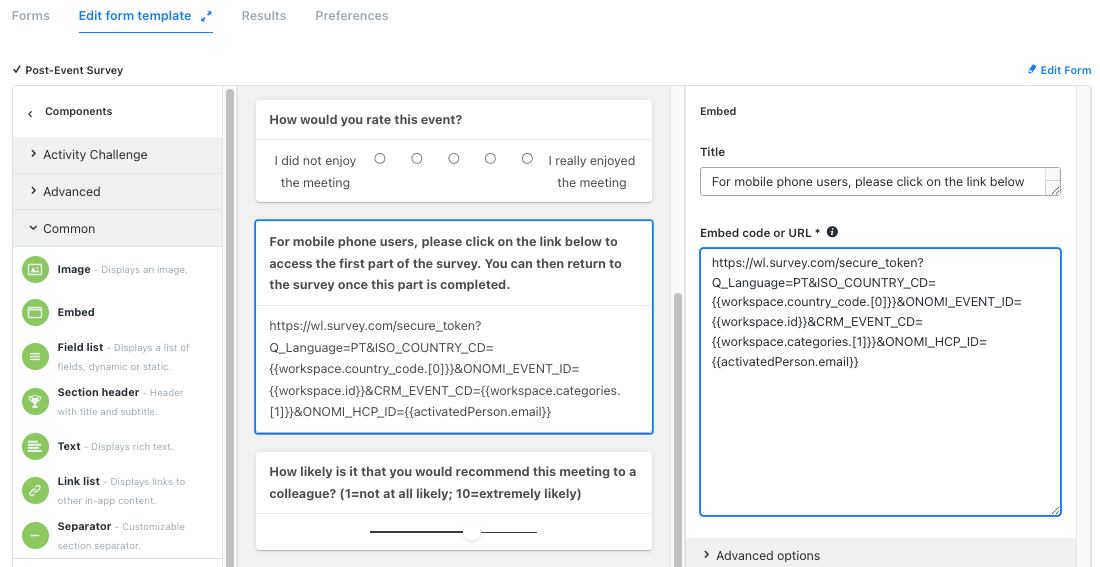Select the Embed component icon
The height and width of the screenshot is (567, 1100).
(x=35, y=313)
